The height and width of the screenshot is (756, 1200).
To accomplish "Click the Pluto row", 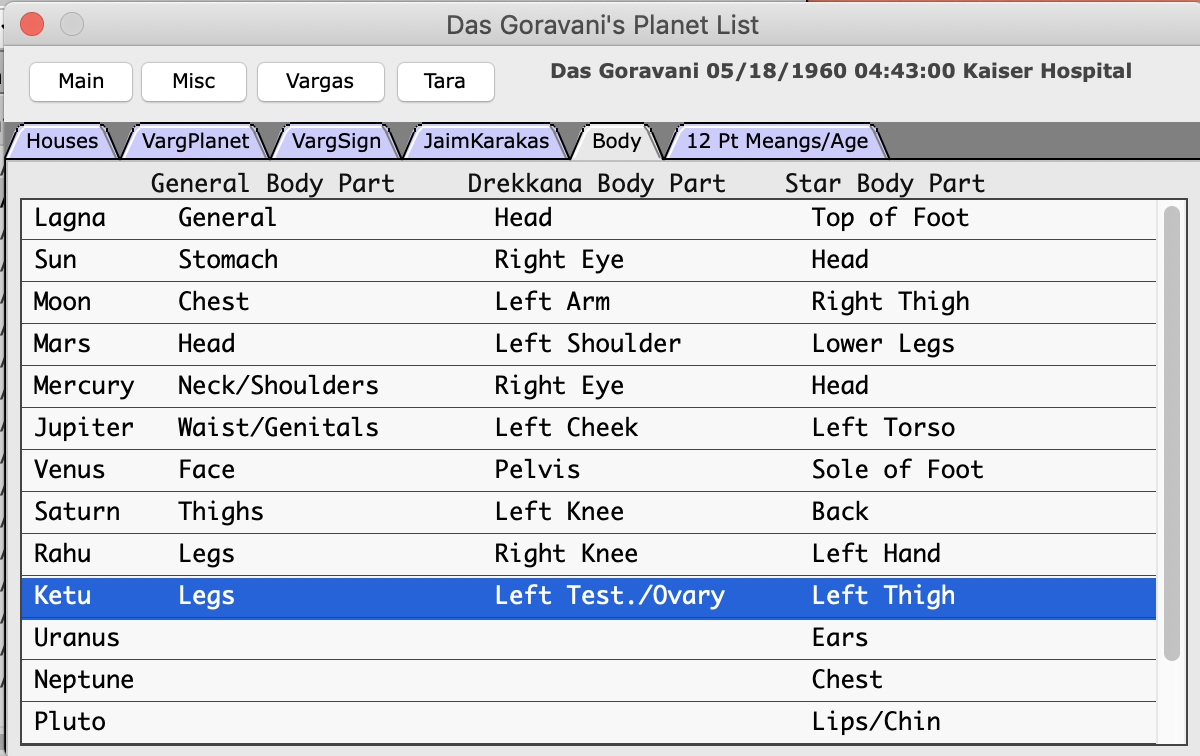I will point(588,722).
